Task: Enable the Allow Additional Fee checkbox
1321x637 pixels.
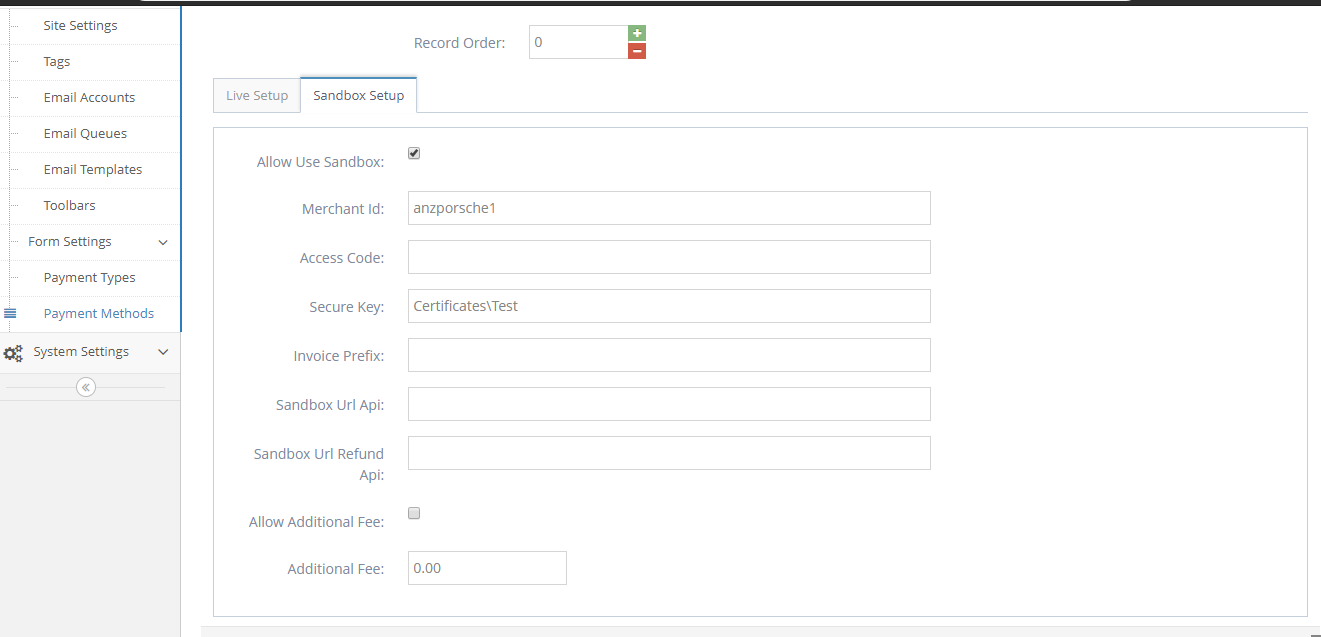Action: pyautogui.click(x=414, y=513)
